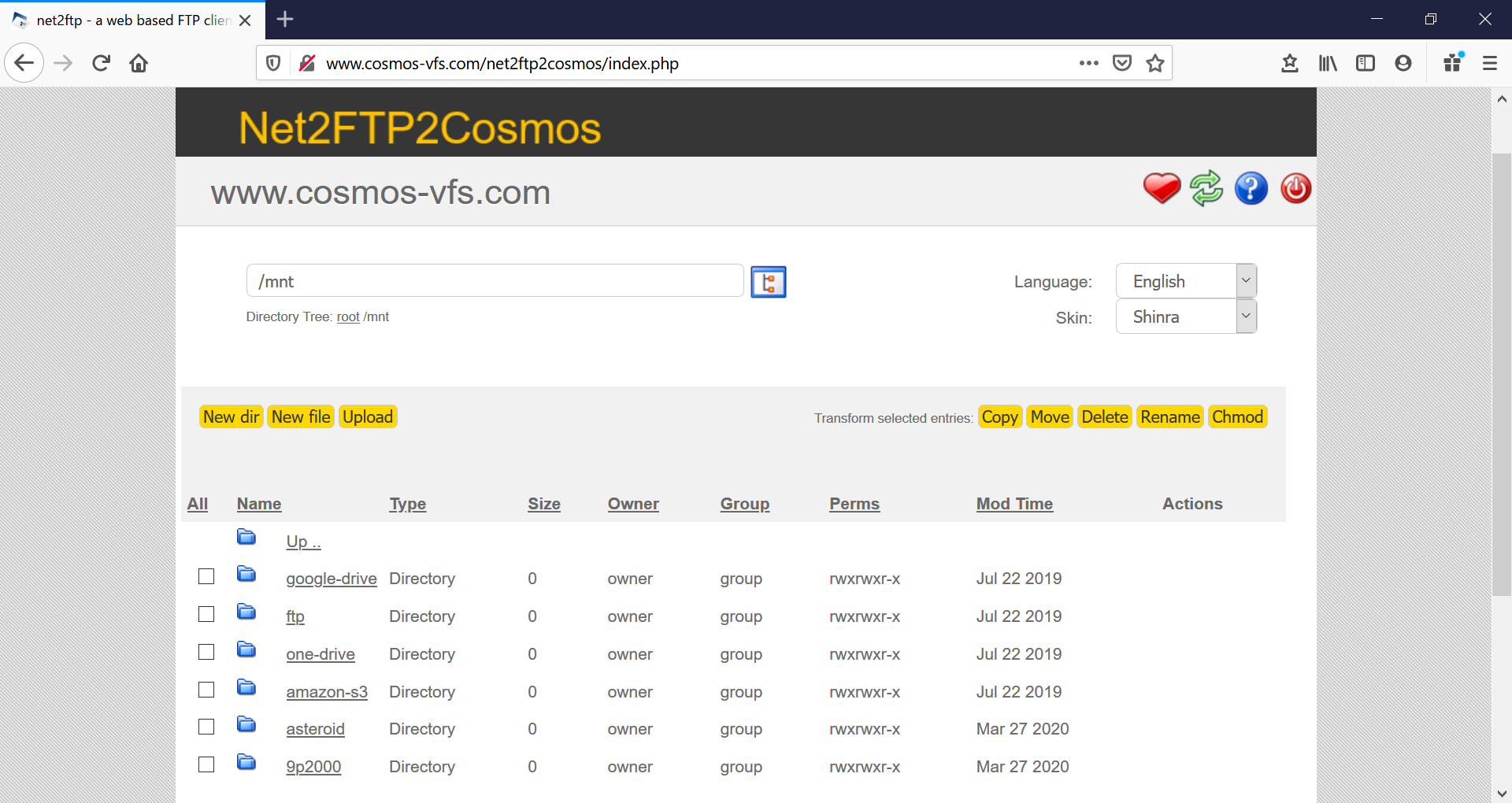Tick the checkbox for the ftp directory
1512x803 pixels.
click(206, 614)
